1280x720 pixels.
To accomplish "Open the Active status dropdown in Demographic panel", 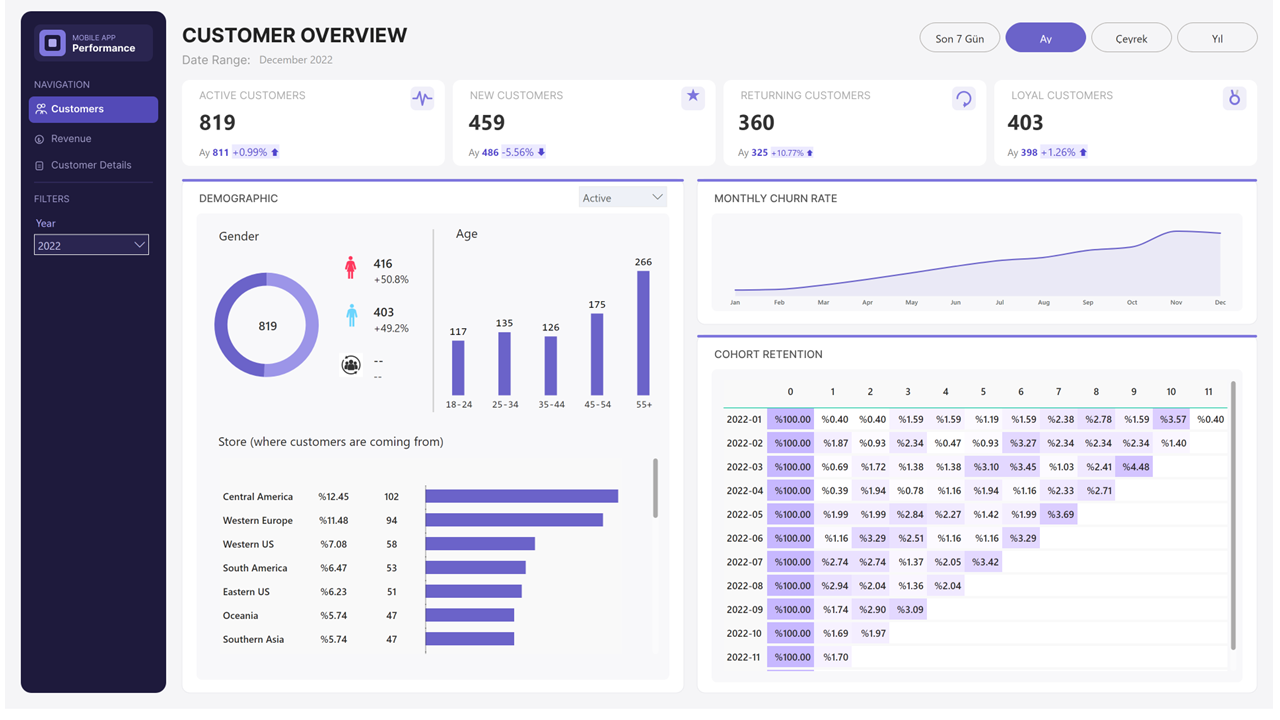I will click(622, 196).
